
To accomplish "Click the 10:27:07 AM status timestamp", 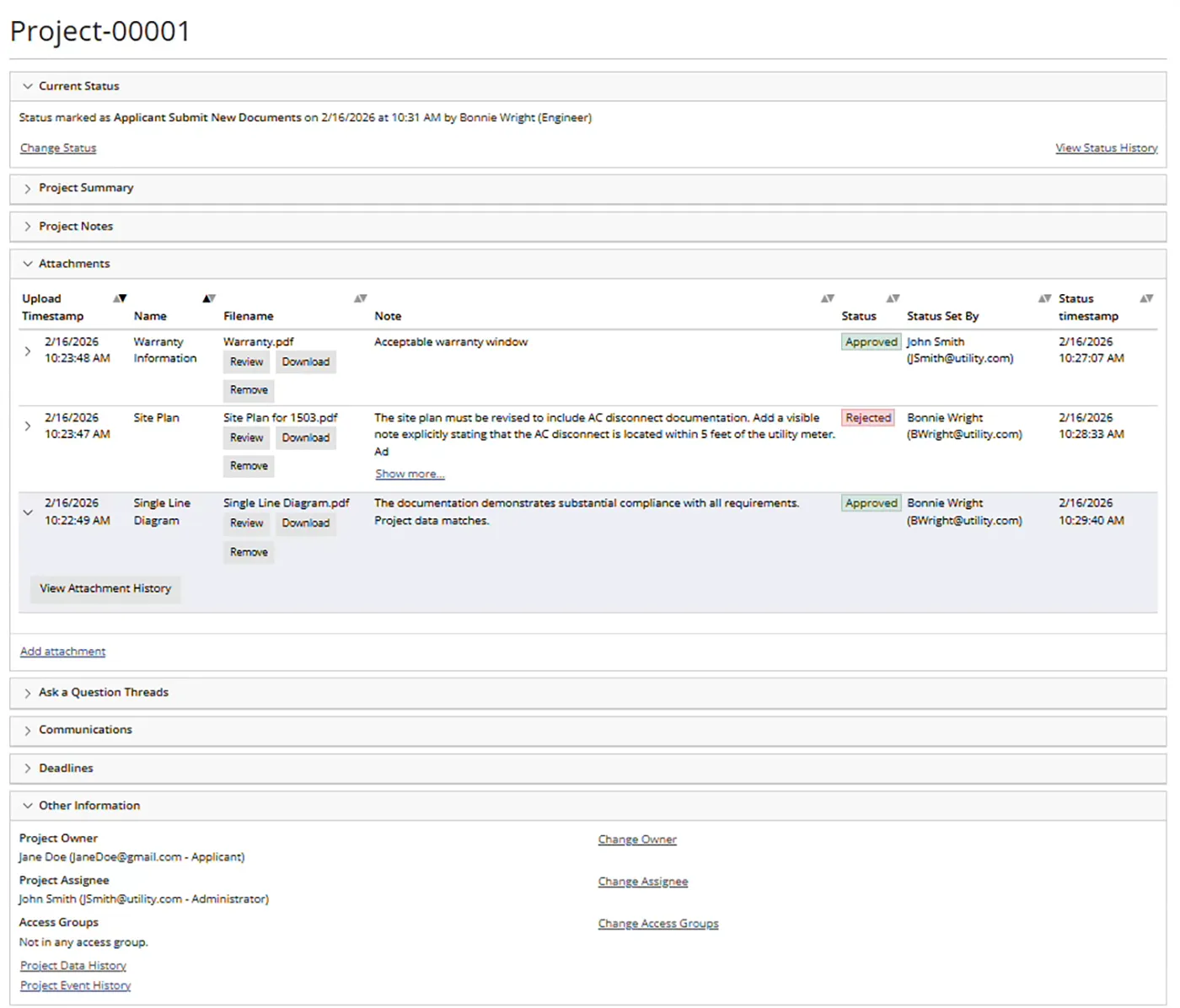I will (x=1091, y=358).
